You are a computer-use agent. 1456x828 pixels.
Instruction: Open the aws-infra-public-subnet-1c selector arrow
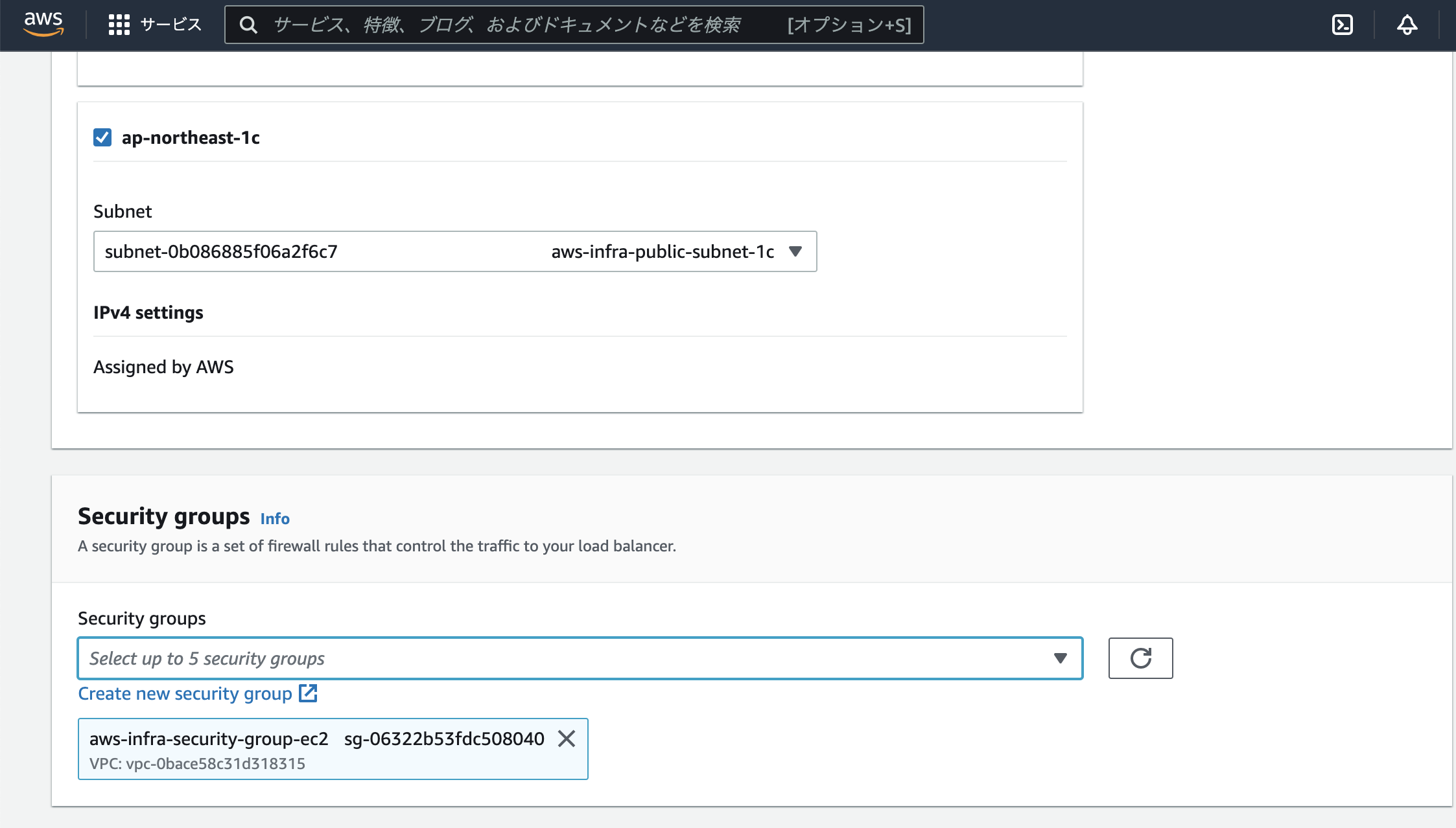[797, 251]
